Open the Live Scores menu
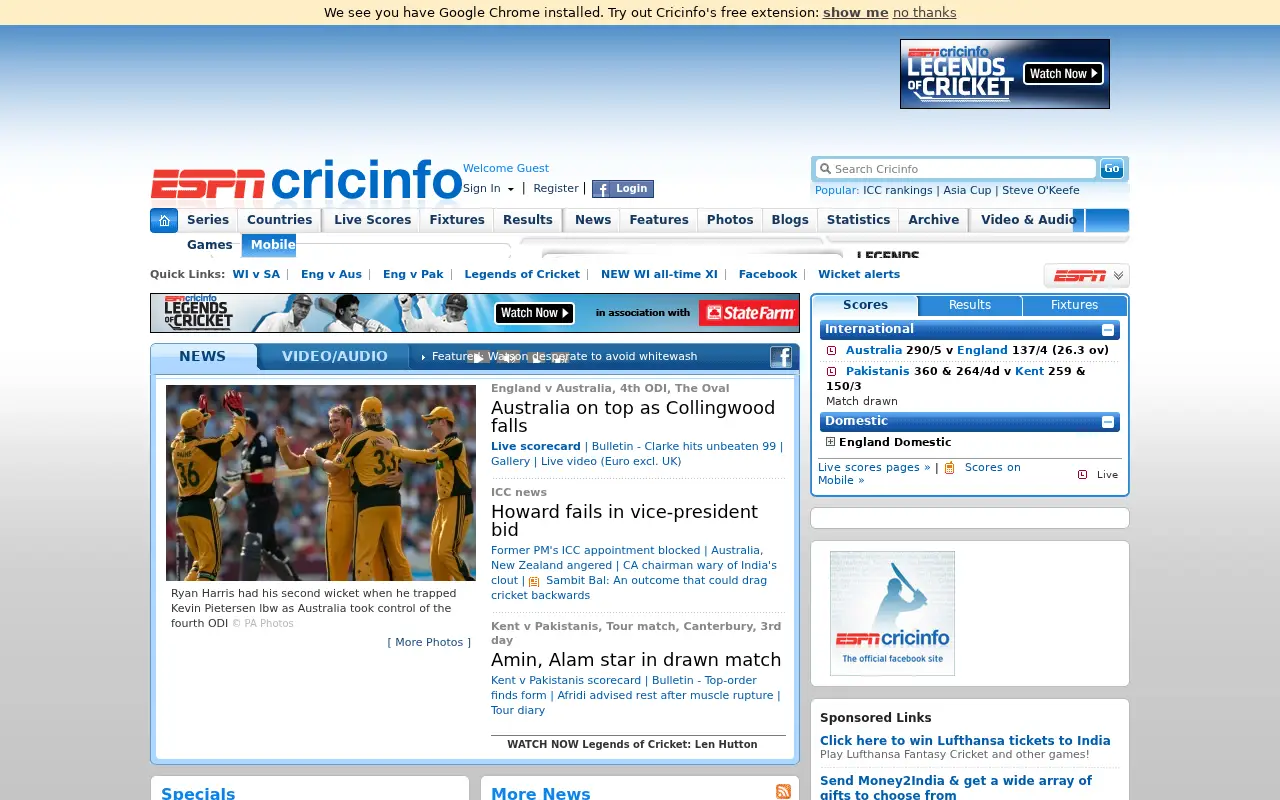The width and height of the screenshot is (1280, 800). (x=372, y=220)
